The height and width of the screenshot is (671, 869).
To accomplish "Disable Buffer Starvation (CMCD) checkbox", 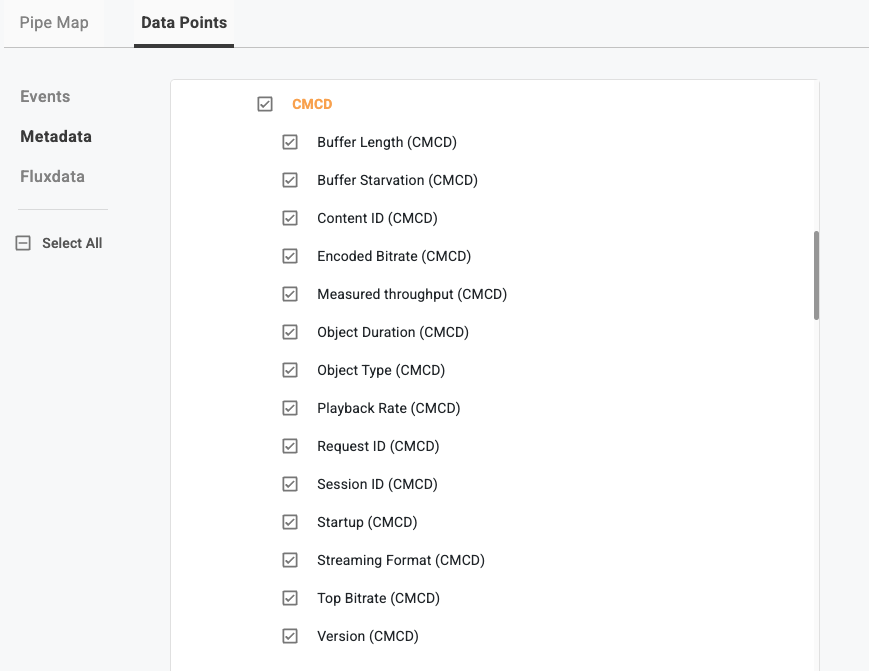I will pyautogui.click(x=290, y=180).
